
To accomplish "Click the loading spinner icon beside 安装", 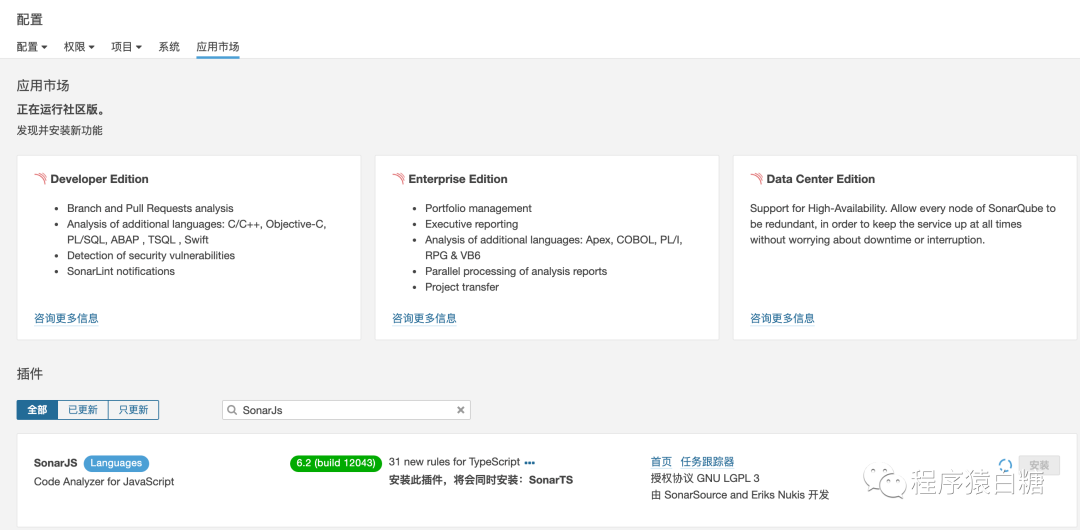I will click(x=1005, y=465).
